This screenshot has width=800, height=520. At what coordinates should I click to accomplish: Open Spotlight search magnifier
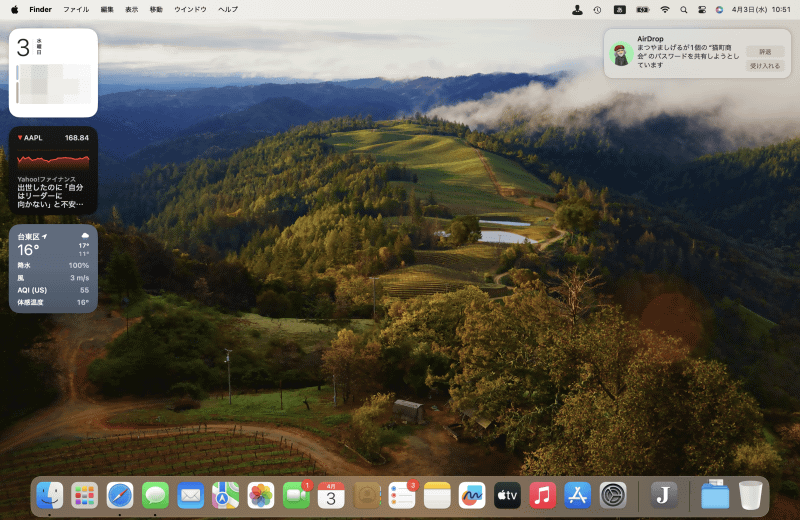point(684,9)
